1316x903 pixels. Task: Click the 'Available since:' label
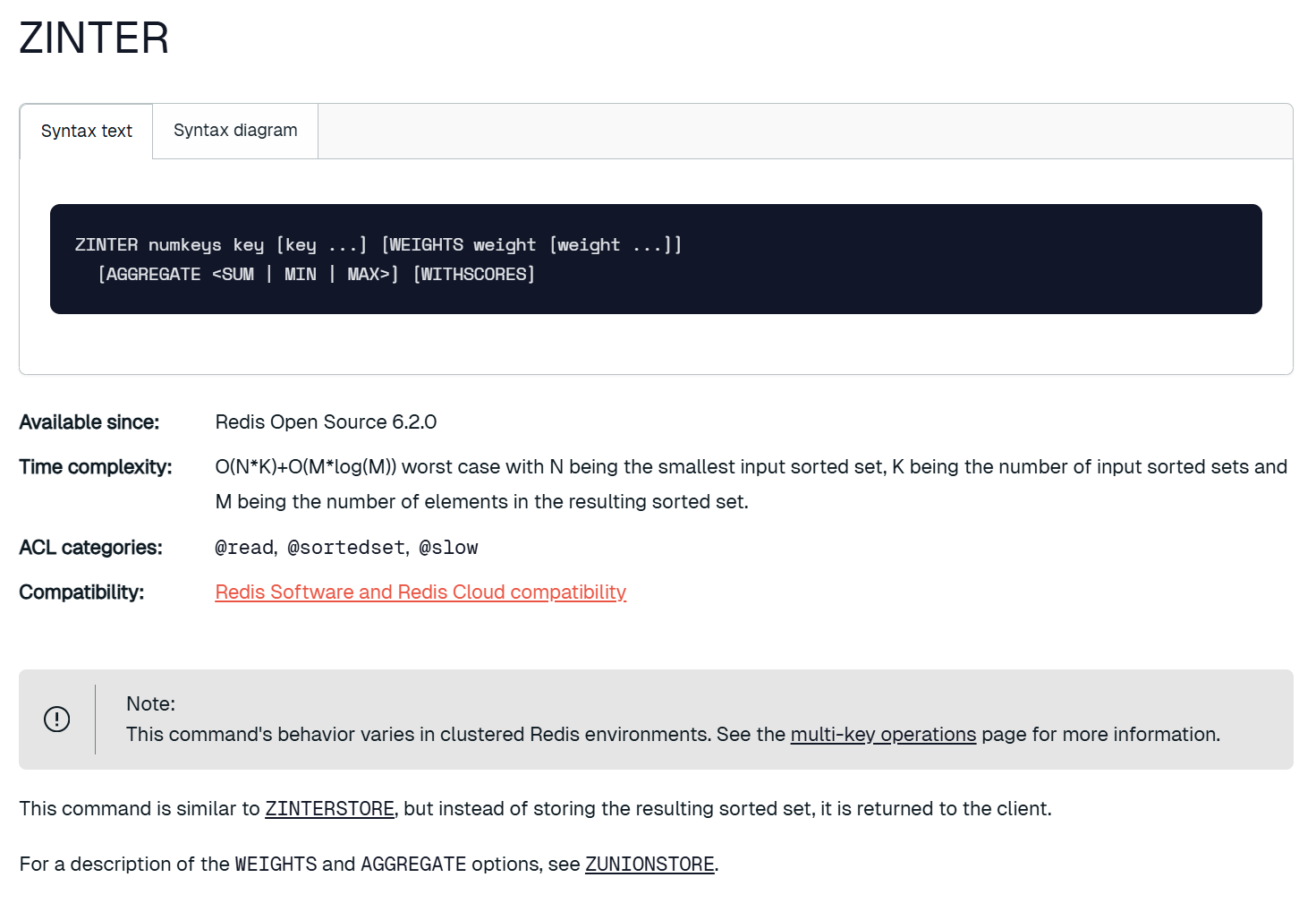(89, 422)
